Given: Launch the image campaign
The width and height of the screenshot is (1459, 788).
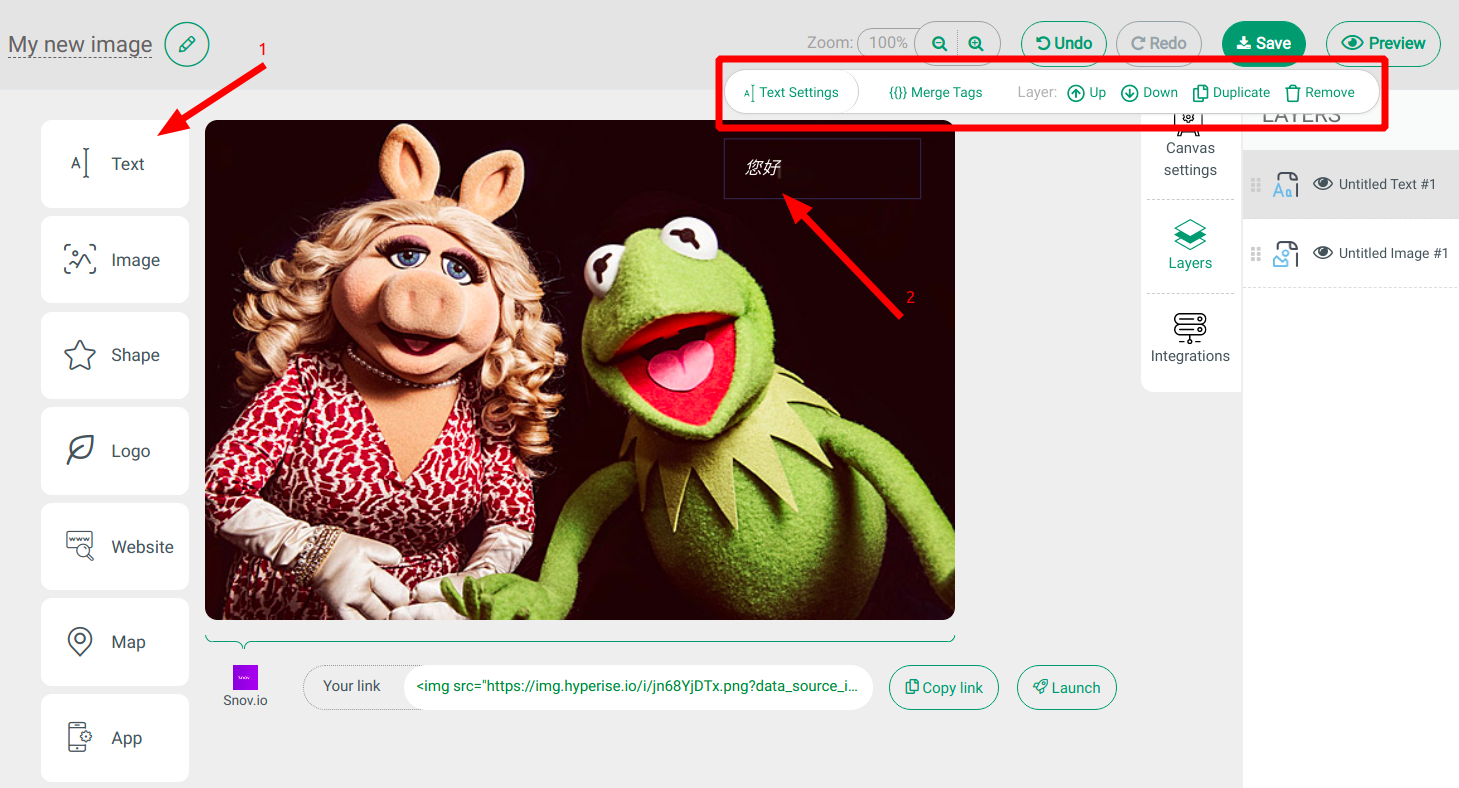Looking at the screenshot, I should point(1067,687).
